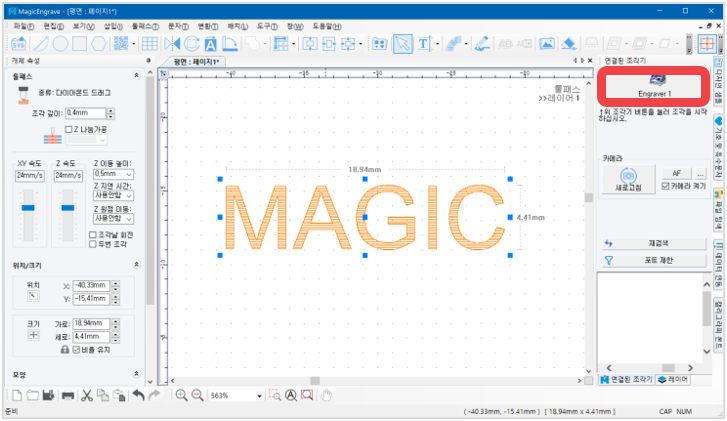Select the Arrow pointer tool
This screenshot has height=421, width=727.
click(x=403, y=44)
